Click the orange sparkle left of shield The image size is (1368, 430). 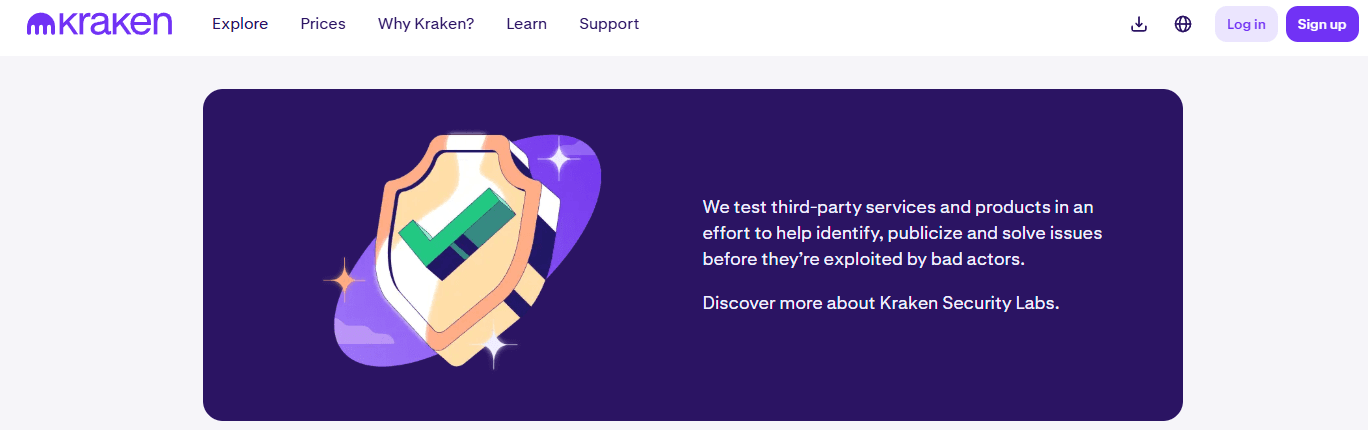coord(343,281)
